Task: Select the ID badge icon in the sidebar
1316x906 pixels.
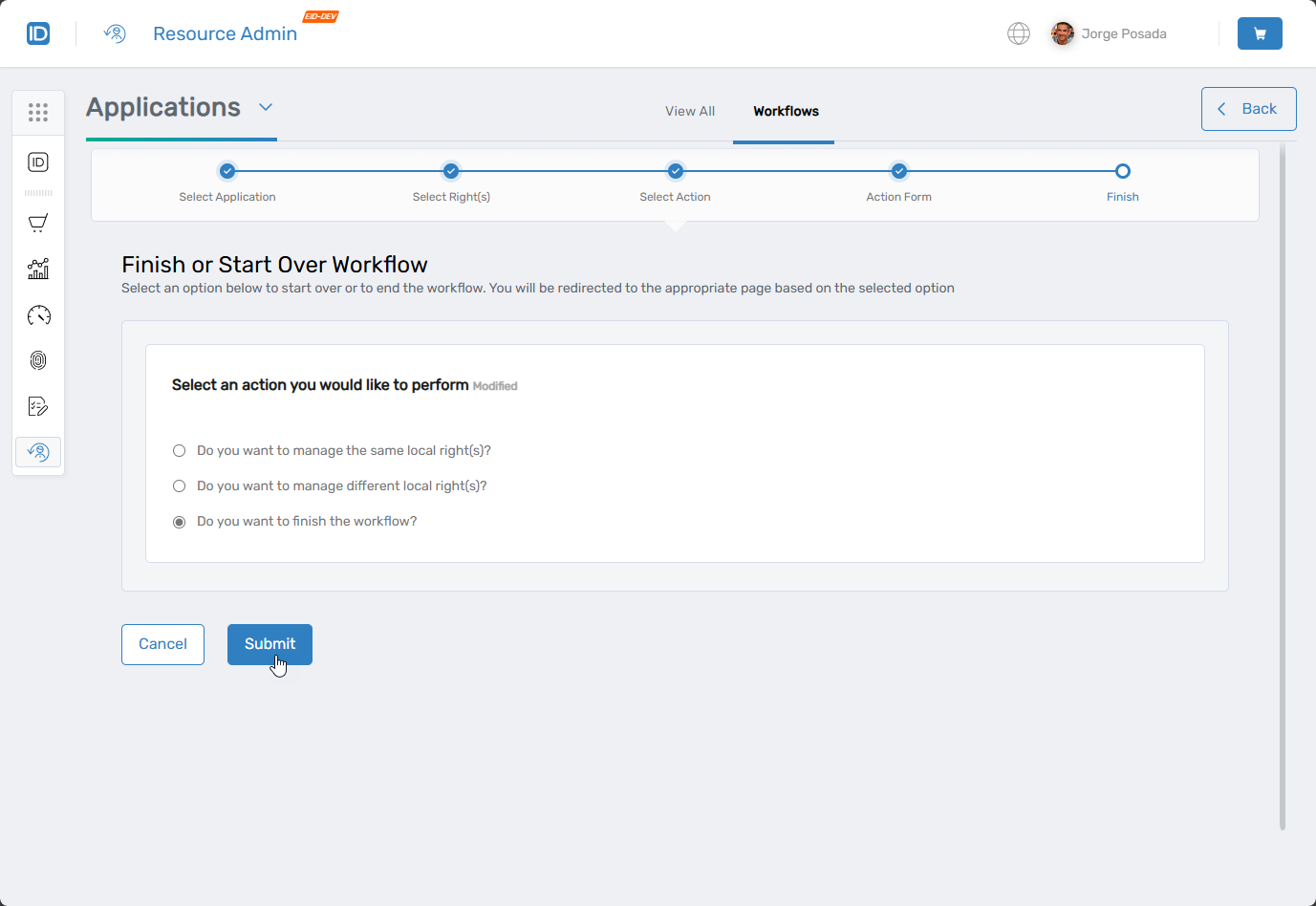Action: tap(38, 162)
